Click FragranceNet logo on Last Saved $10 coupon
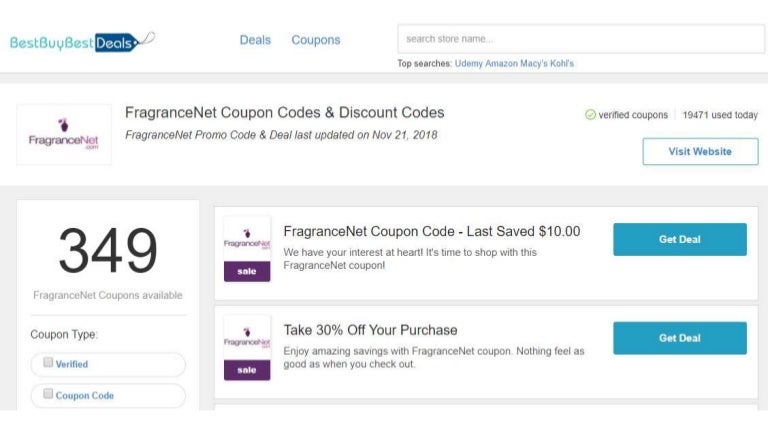 click(x=247, y=239)
